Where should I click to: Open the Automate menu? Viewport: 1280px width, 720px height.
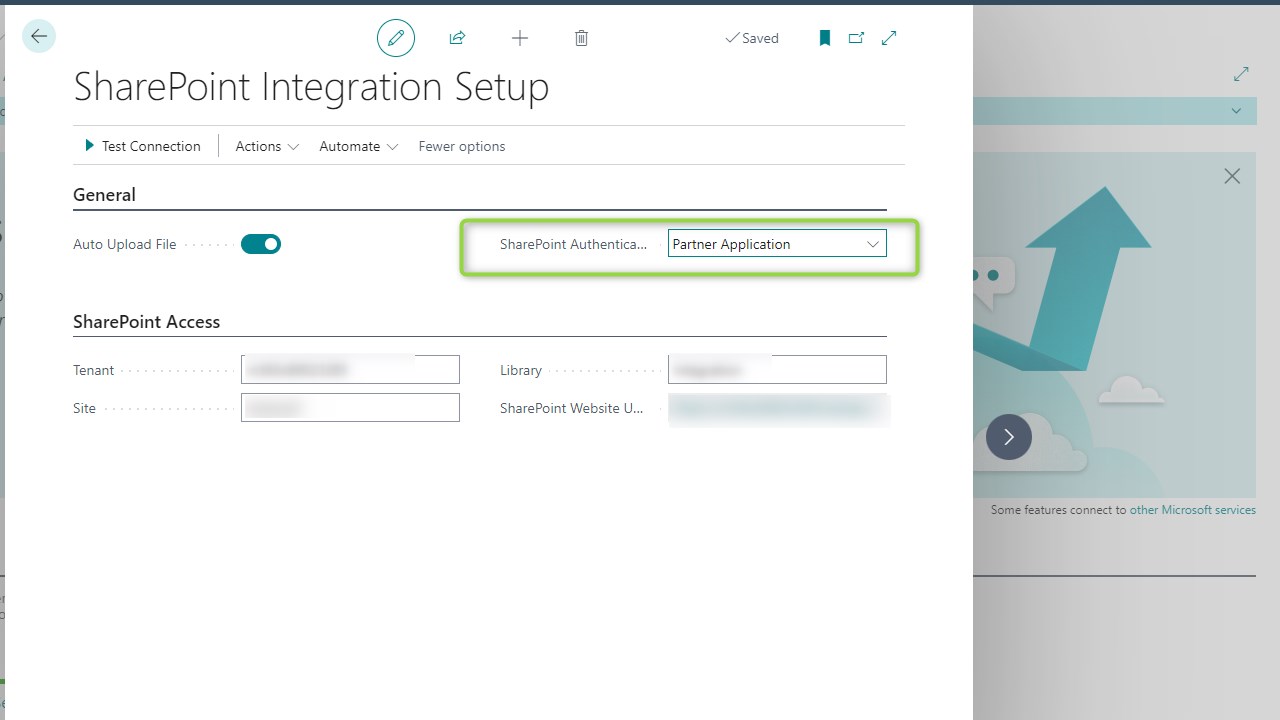[x=359, y=146]
